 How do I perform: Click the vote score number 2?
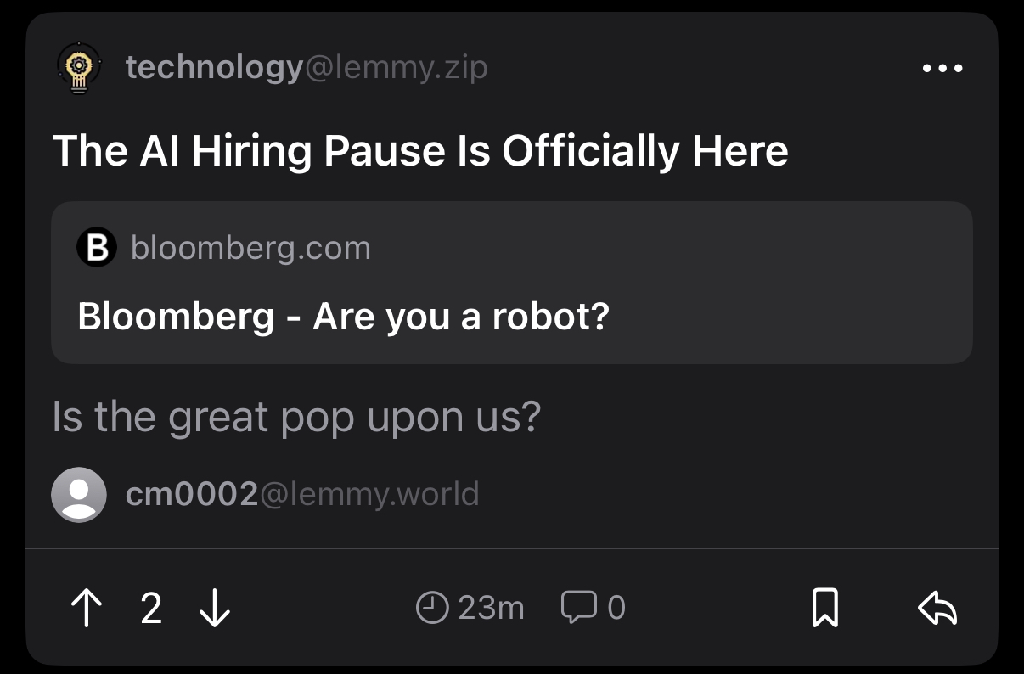pyautogui.click(x=151, y=608)
